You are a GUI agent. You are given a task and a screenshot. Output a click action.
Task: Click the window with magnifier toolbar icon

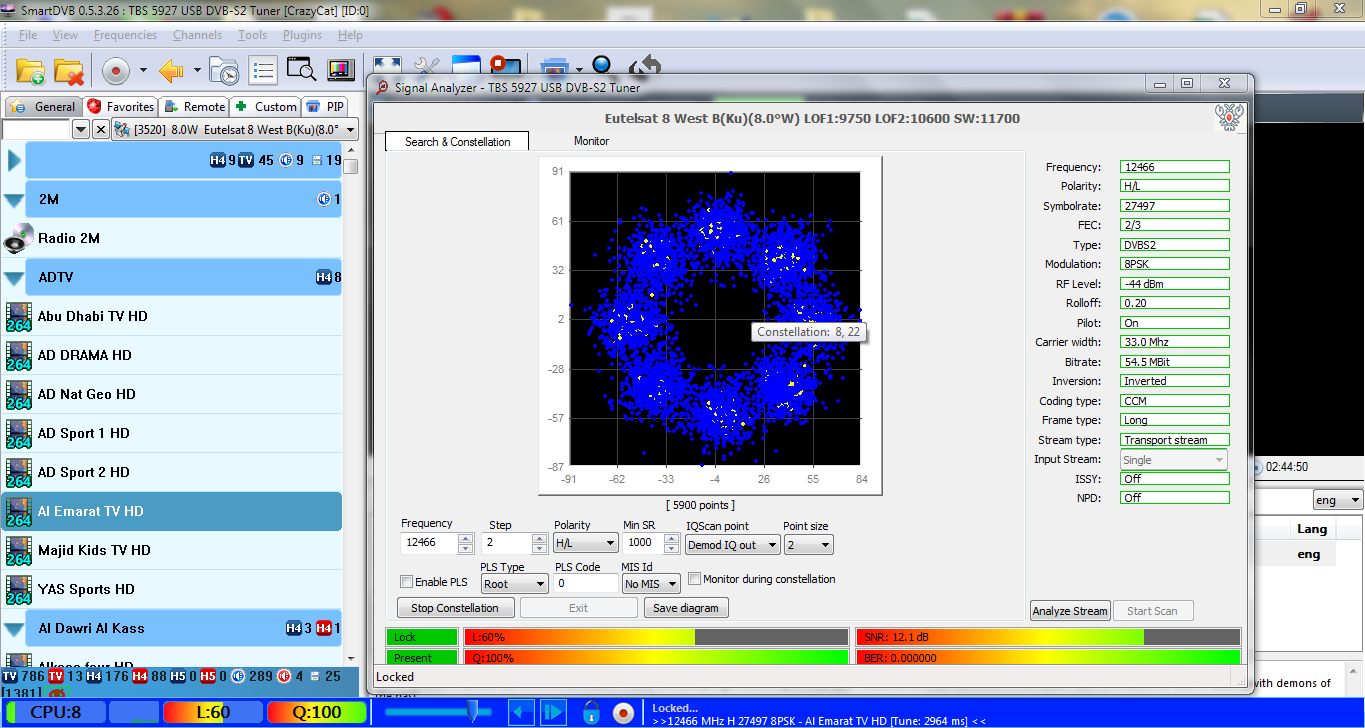pyautogui.click(x=301, y=71)
